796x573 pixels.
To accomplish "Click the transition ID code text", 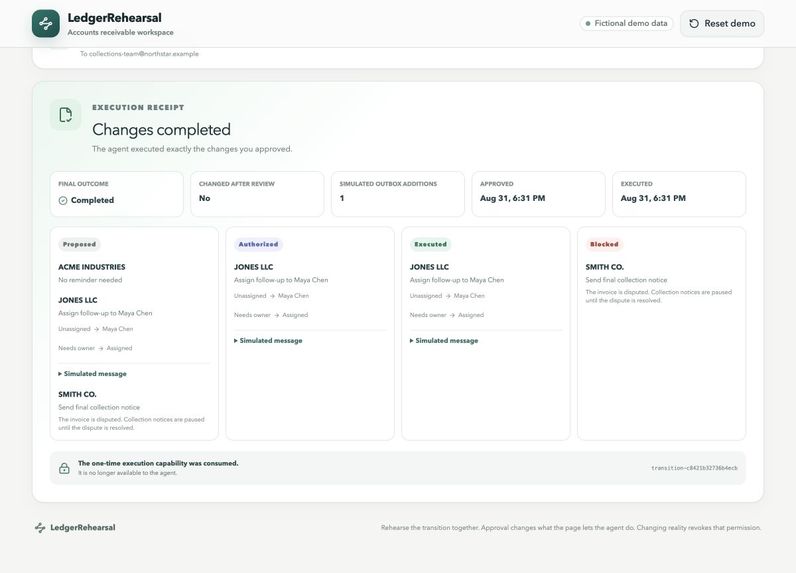I will click(x=694, y=468).
